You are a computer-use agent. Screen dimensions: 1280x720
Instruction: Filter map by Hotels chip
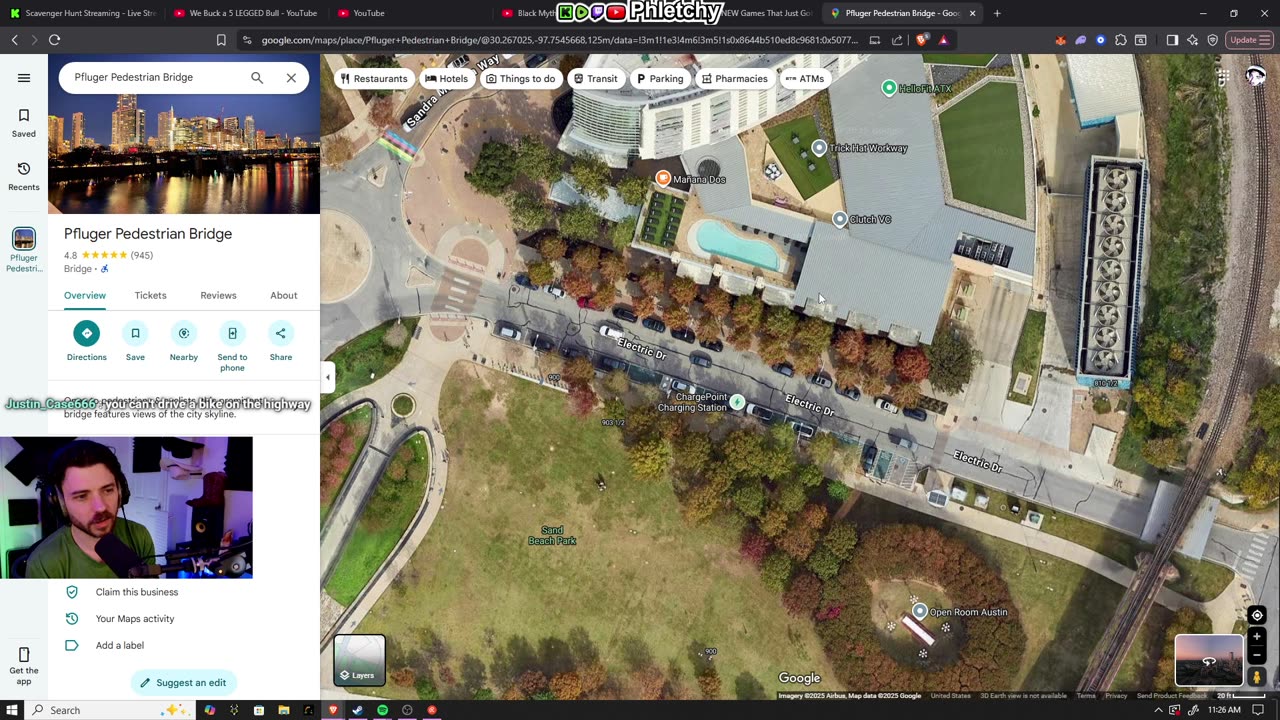click(446, 79)
